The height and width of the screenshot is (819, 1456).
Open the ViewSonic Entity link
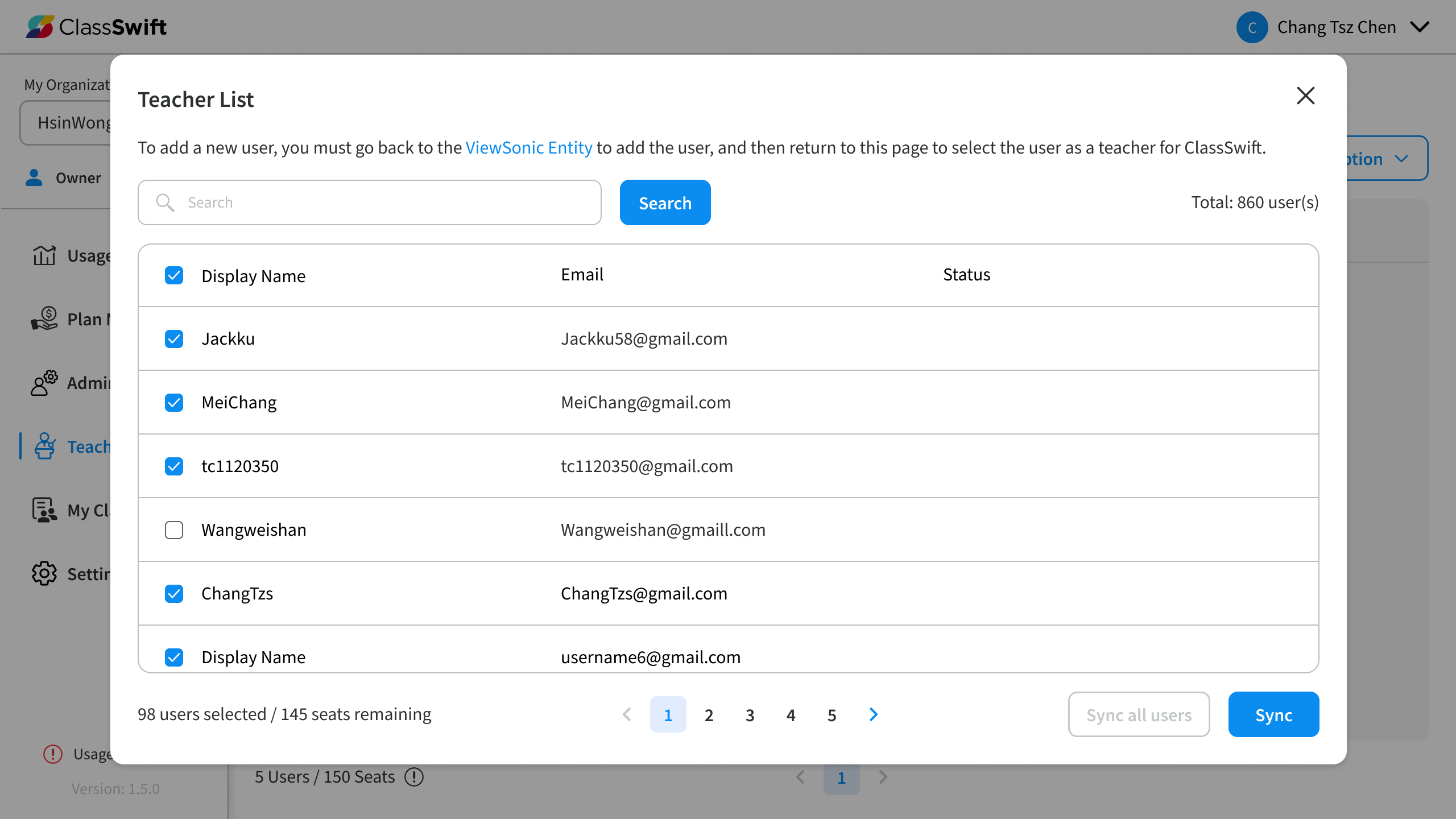coord(528,148)
